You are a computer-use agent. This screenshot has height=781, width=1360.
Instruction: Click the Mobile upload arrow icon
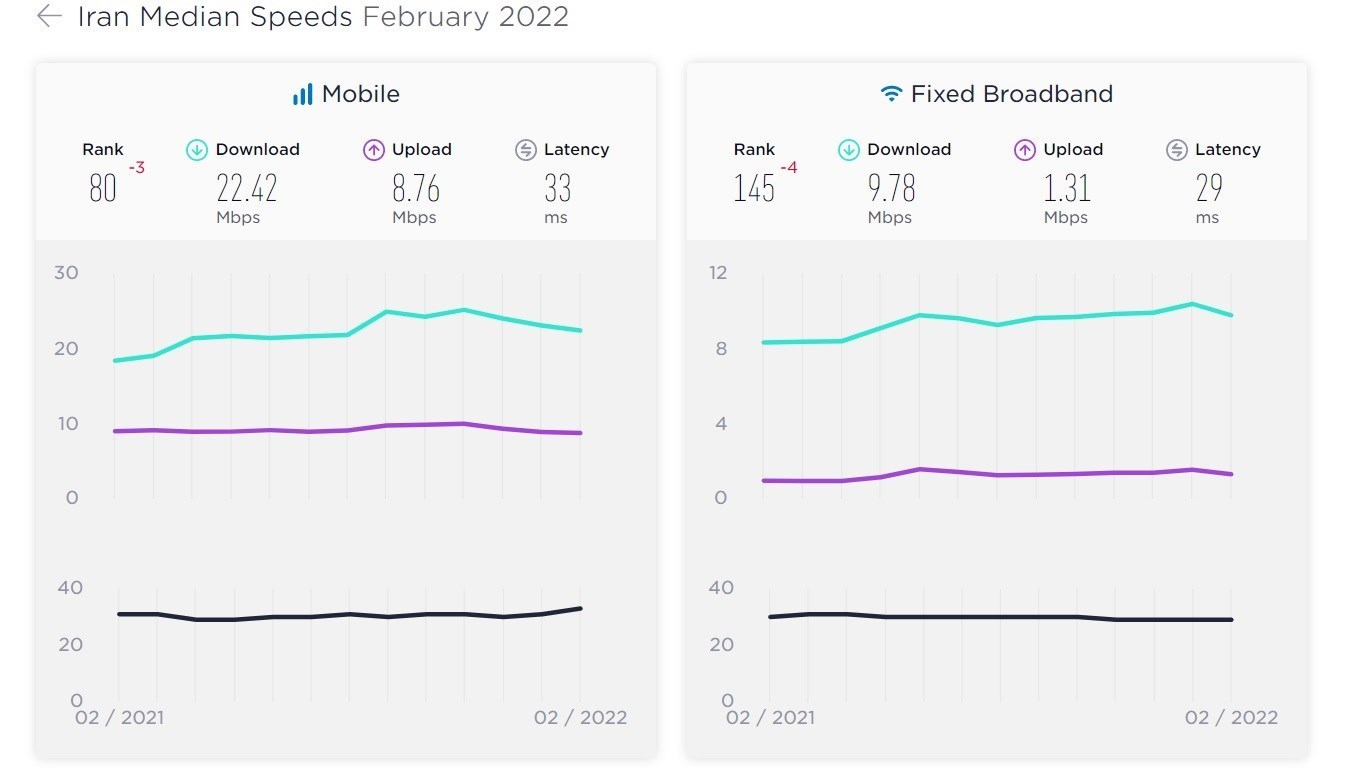click(374, 150)
